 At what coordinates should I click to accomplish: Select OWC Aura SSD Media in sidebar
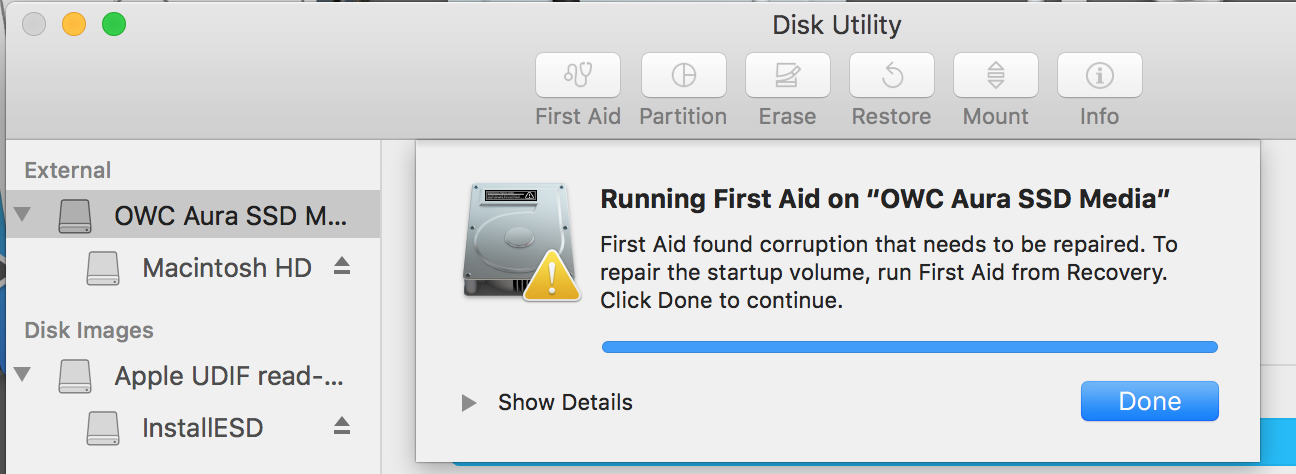[231, 215]
